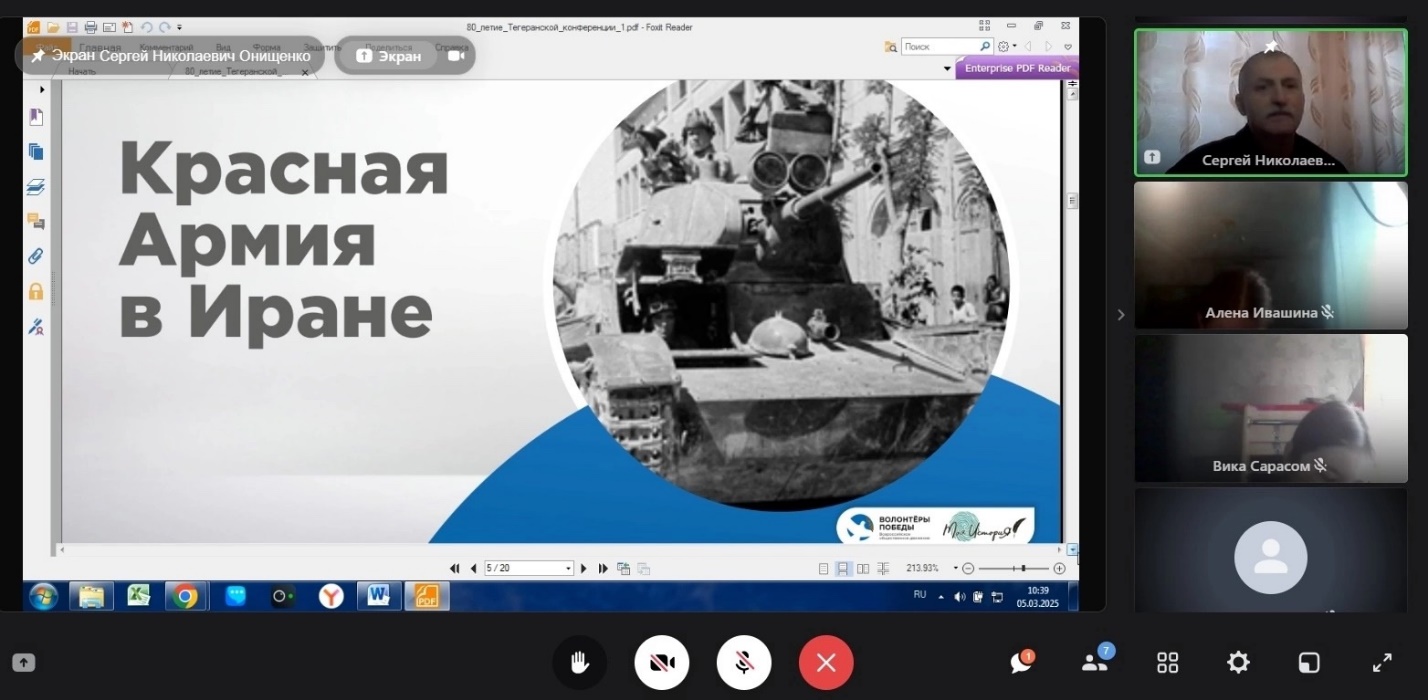1428x700 pixels.
Task: Open the Attachments paperclip panel
Action: (36, 256)
